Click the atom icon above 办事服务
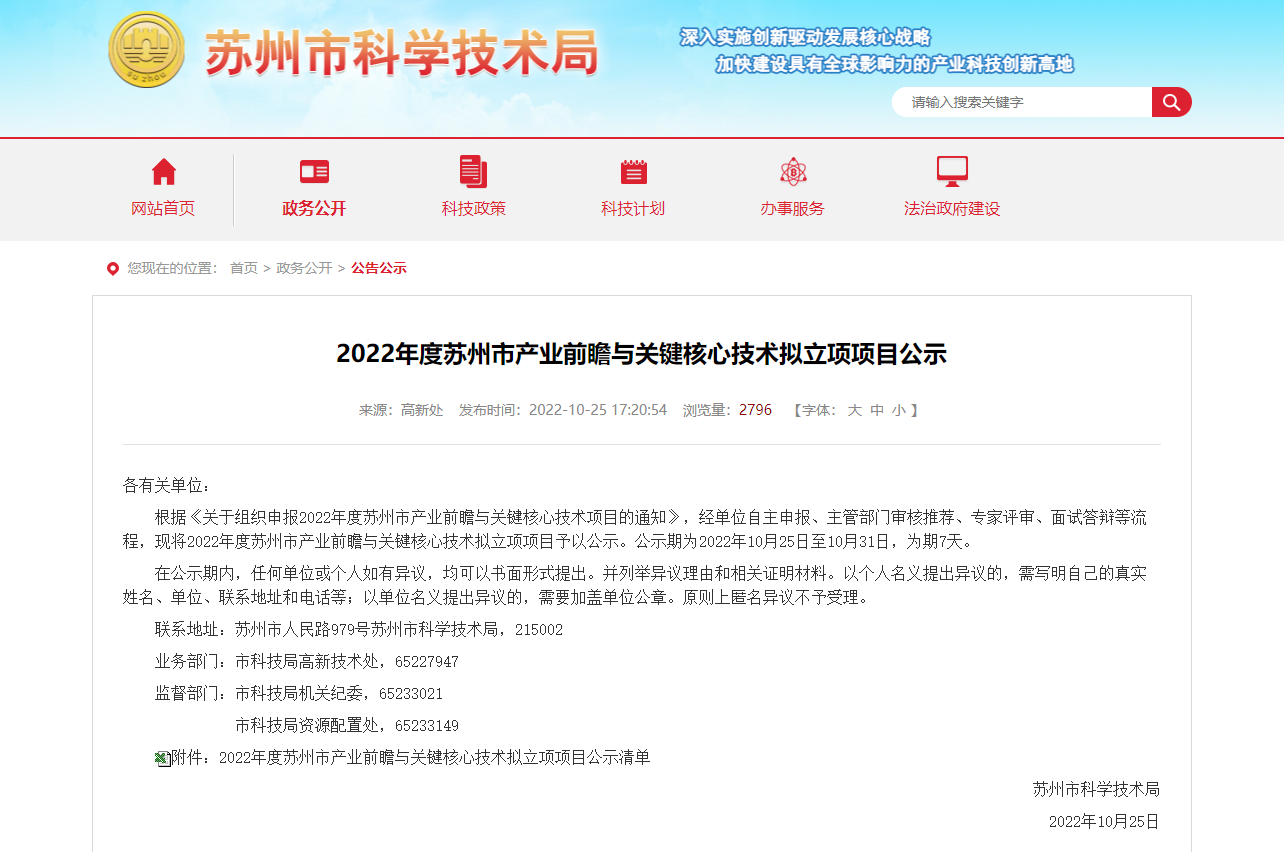 (x=793, y=171)
